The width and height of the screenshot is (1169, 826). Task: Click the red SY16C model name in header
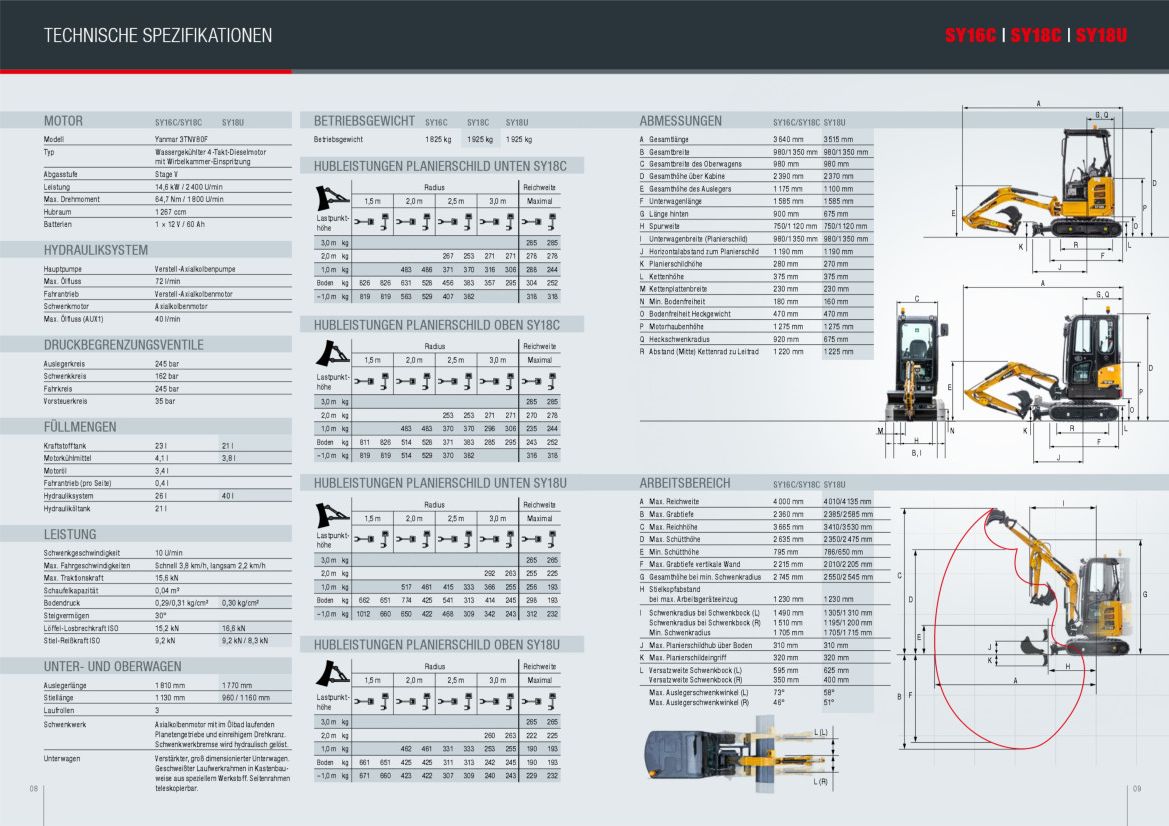970,35
